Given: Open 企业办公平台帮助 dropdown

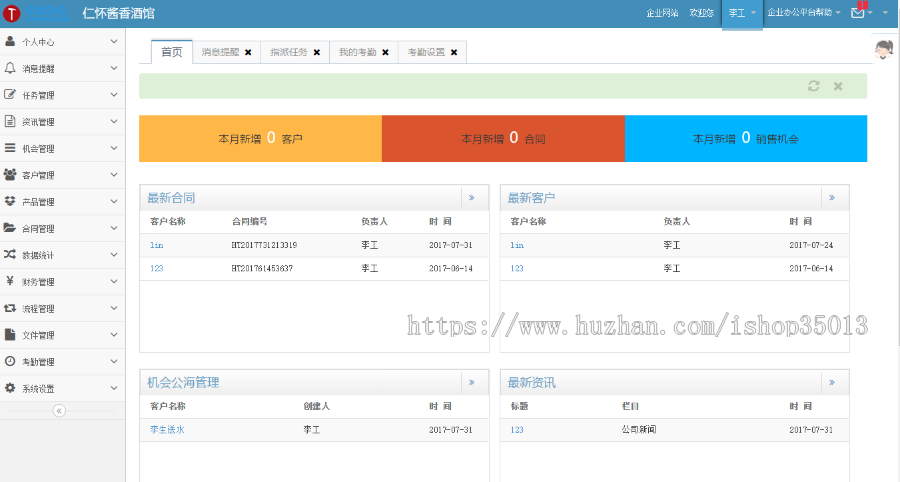Looking at the screenshot, I should [x=804, y=13].
